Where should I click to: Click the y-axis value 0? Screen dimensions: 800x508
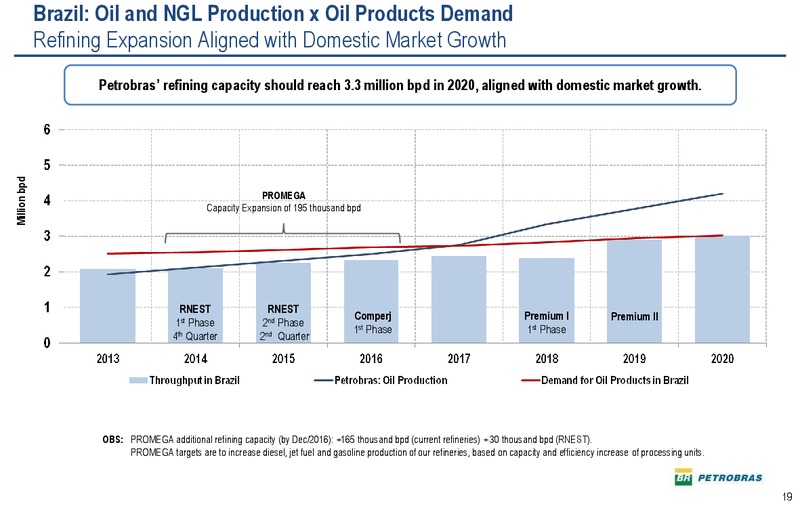pyautogui.click(x=47, y=343)
